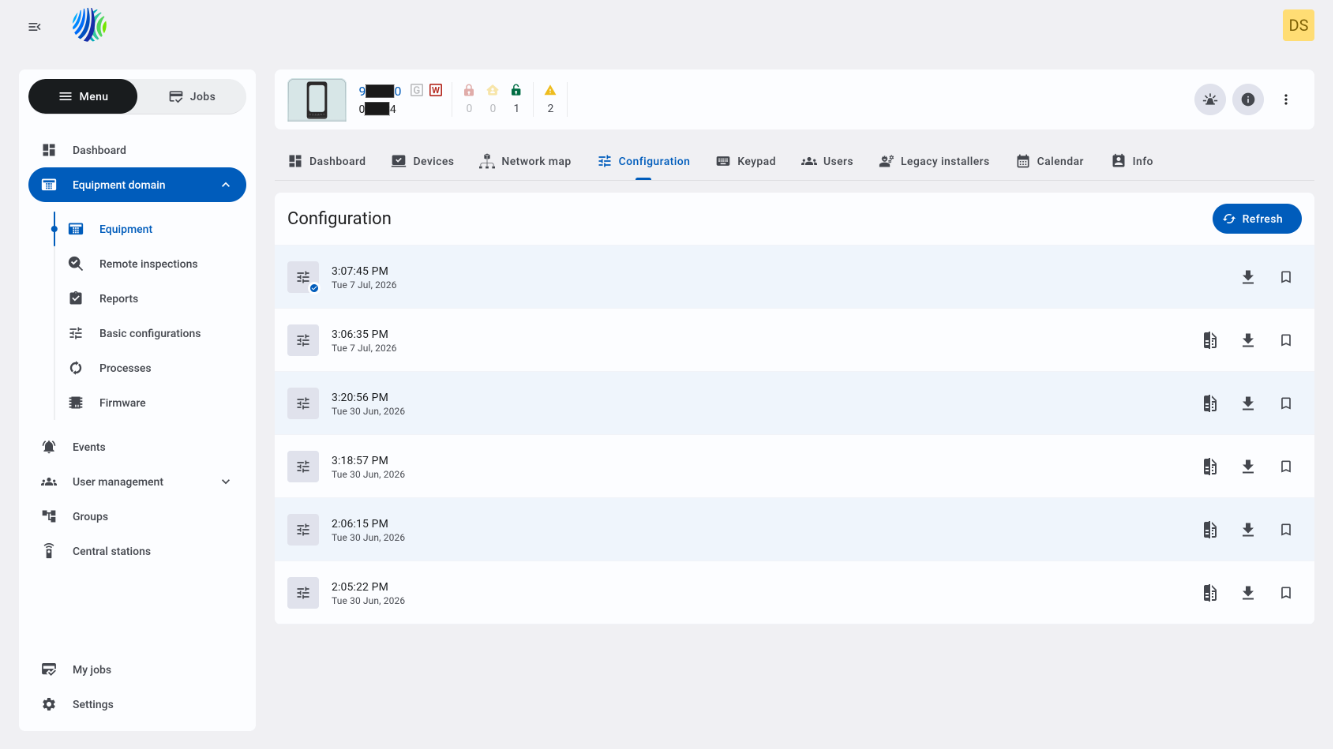The height and width of the screenshot is (749, 1333).
Task: Open the panel info button
Action: (1248, 100)
